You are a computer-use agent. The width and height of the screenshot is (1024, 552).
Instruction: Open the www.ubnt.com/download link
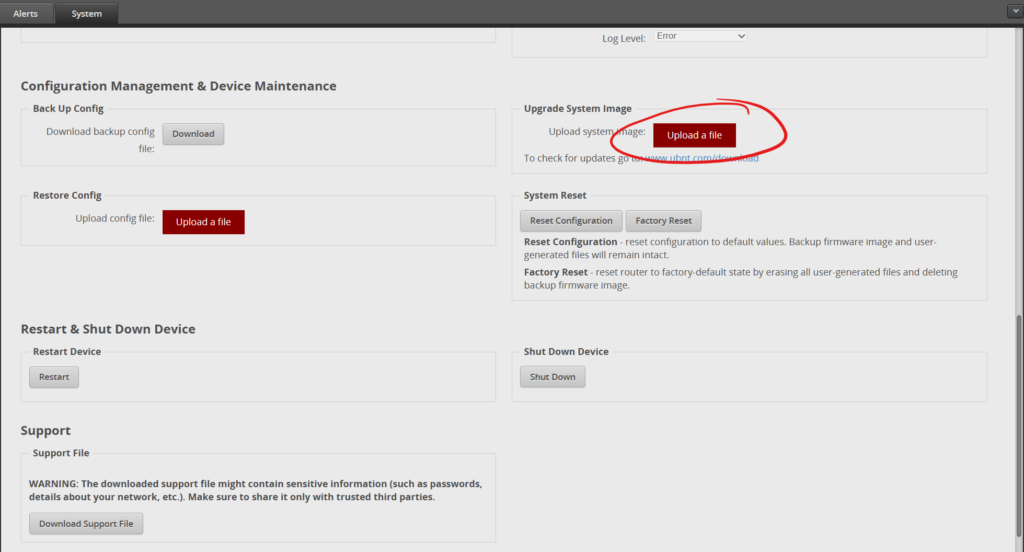[x=701, y=158]
